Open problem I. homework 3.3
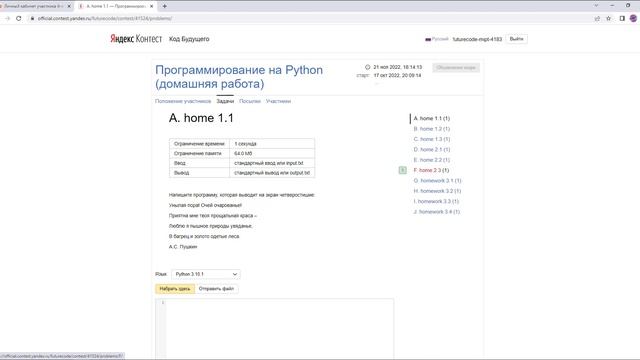This screenshot has width=640, height=360. tap(436, 202)
